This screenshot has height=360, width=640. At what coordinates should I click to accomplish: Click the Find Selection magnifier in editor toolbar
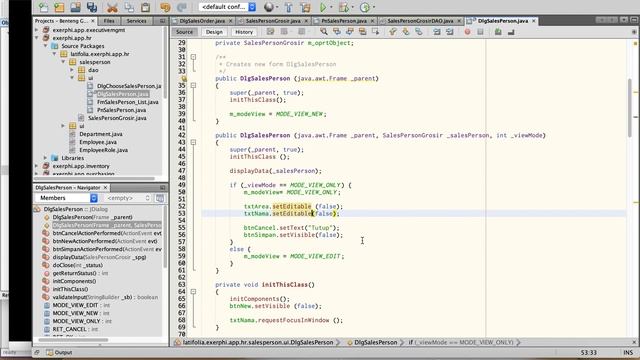[x=324, y=31]
